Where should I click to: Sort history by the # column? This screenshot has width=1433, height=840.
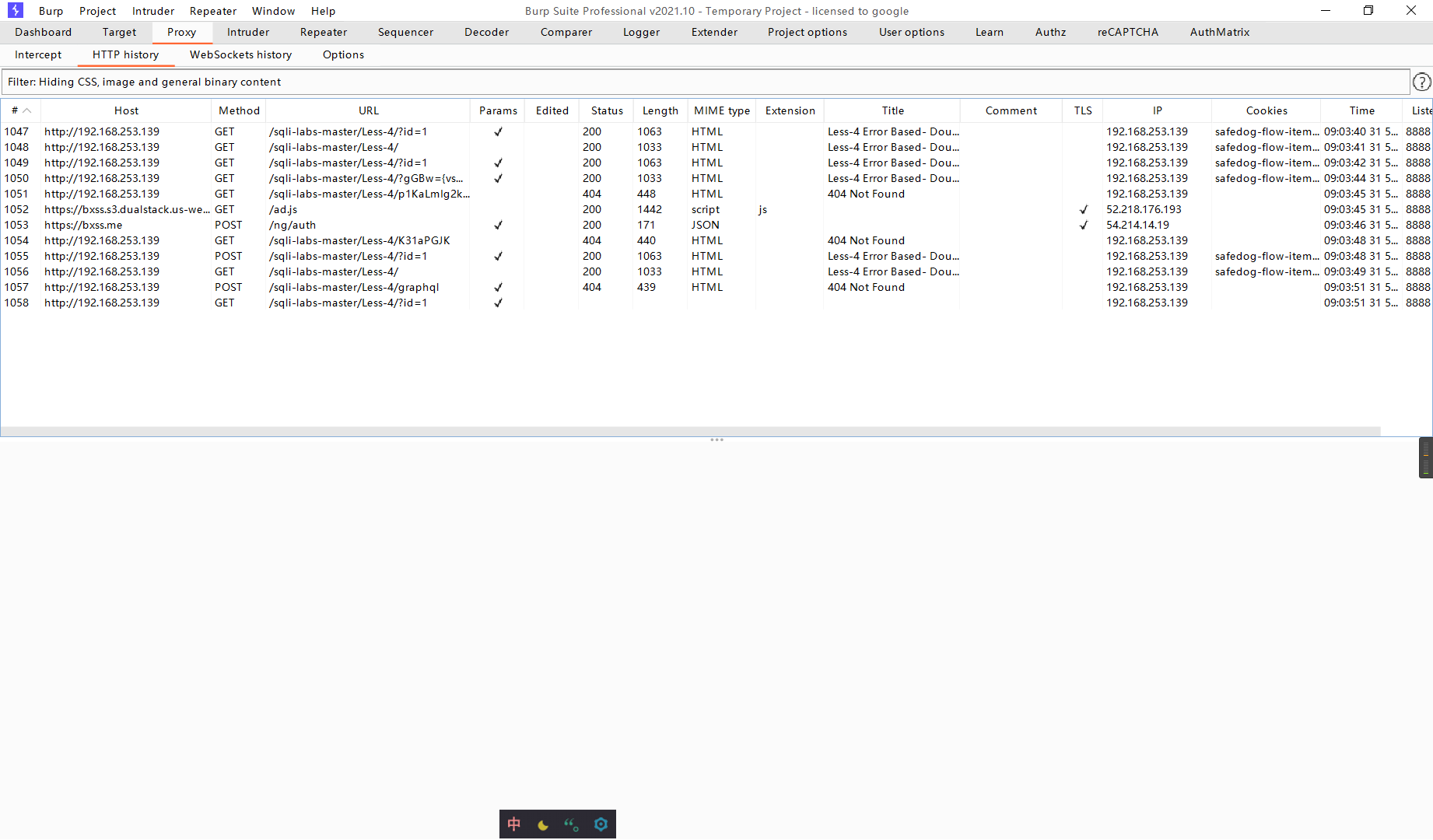(21, 110)
